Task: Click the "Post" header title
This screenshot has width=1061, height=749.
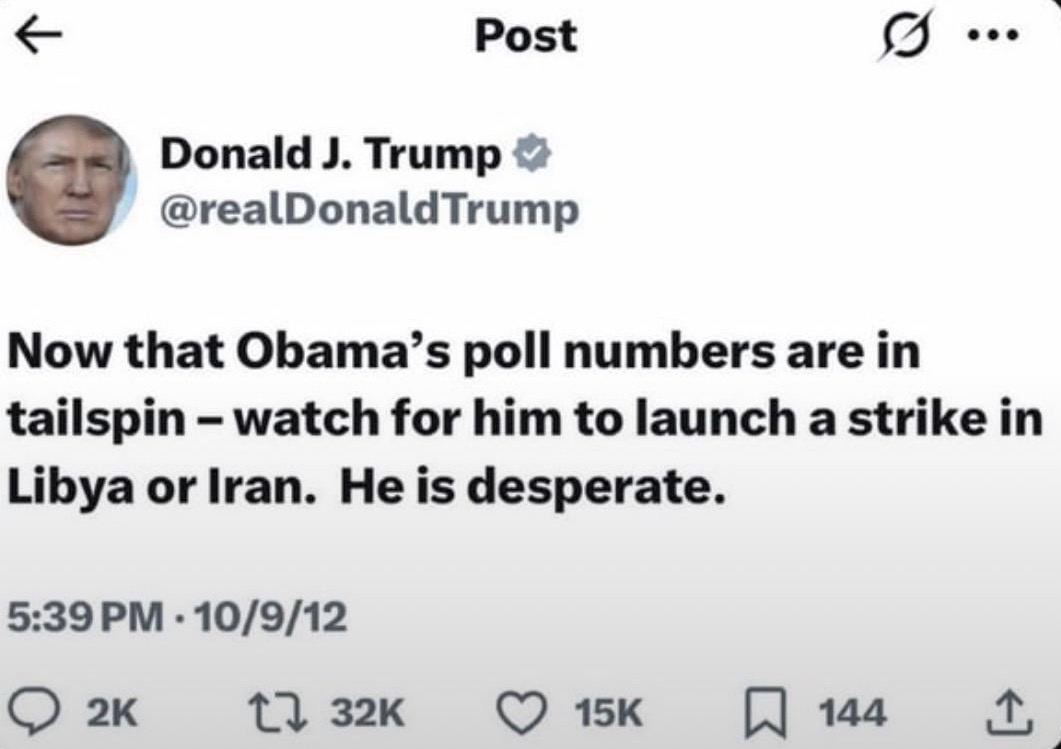Action: pyautogui.click(x=525, y=37)
